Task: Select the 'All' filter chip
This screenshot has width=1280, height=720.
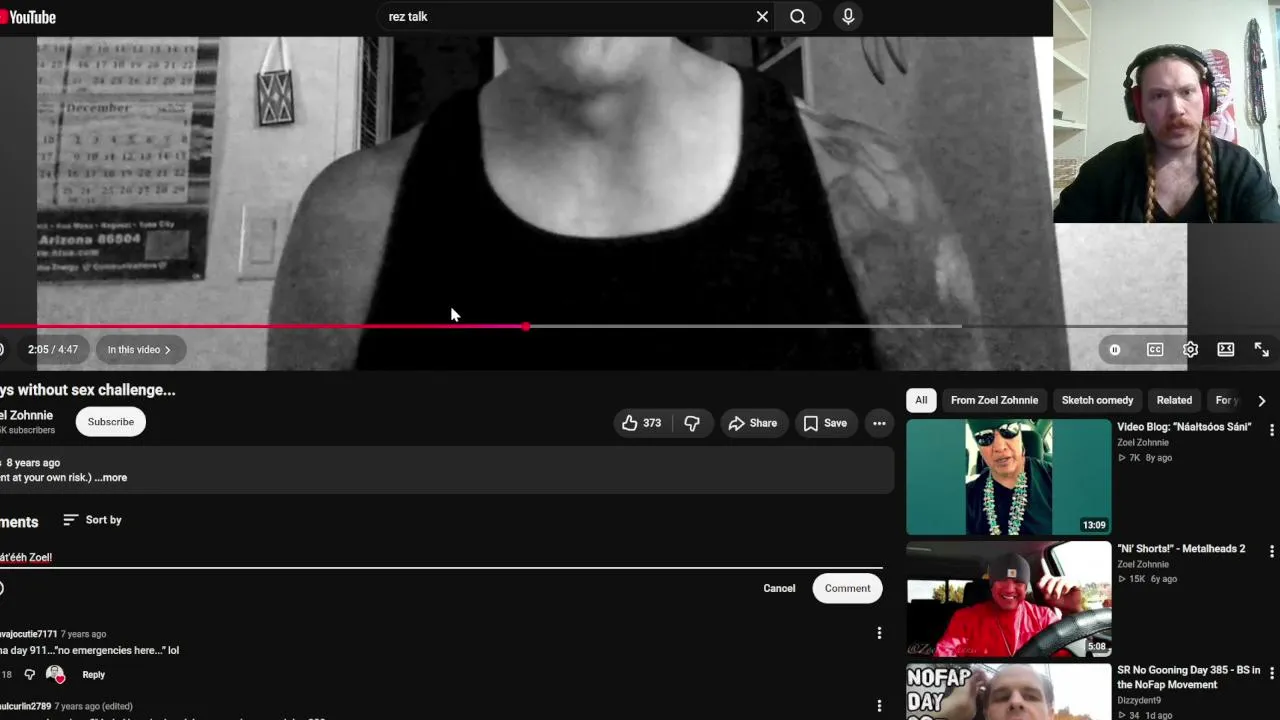Action: (921, 400)
